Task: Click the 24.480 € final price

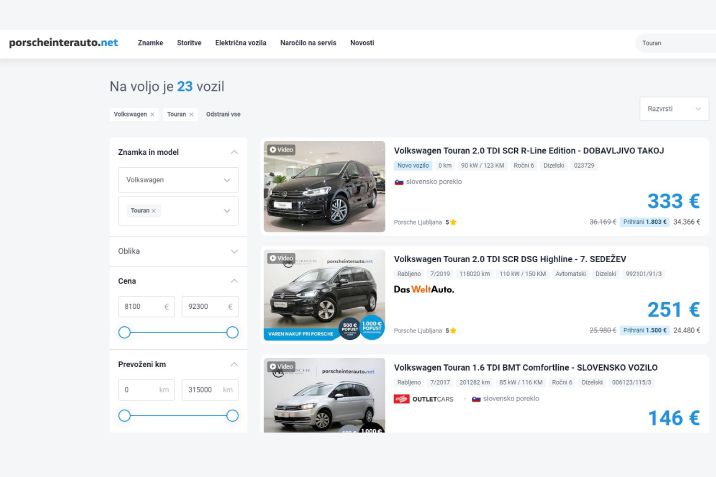Action: tap(687, 330)
